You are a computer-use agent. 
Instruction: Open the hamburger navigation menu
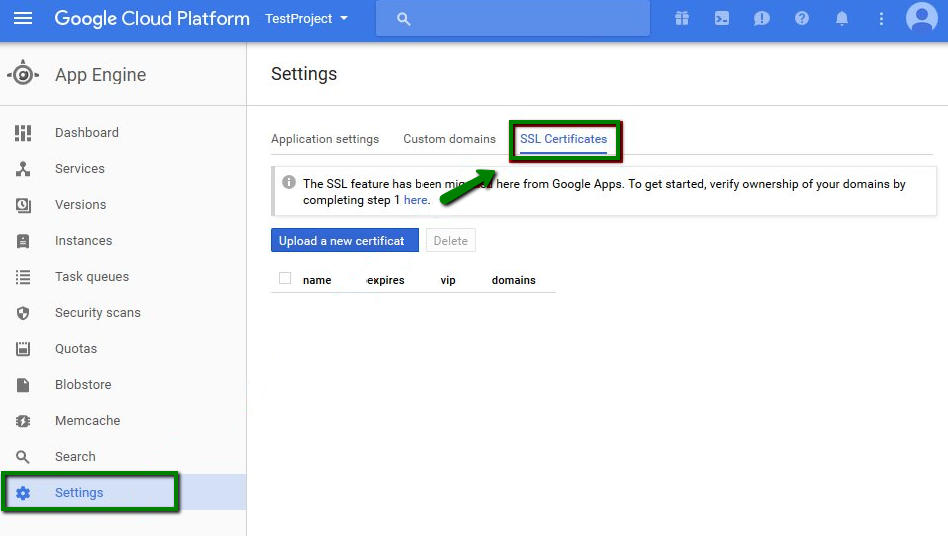pyautogui.click(x=23, y=18)
